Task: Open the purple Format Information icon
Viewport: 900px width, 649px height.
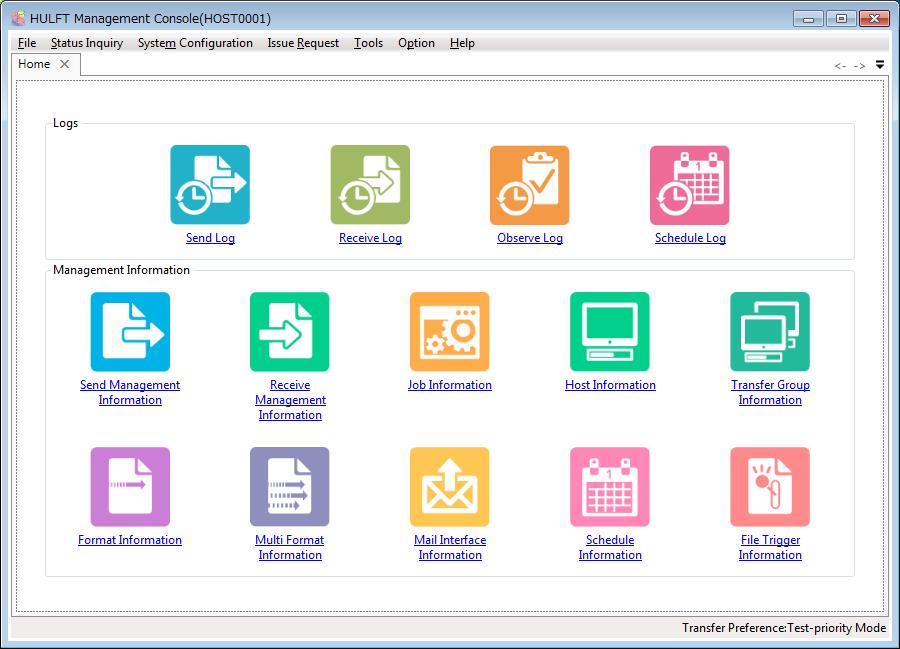Action: pos(130,487)
